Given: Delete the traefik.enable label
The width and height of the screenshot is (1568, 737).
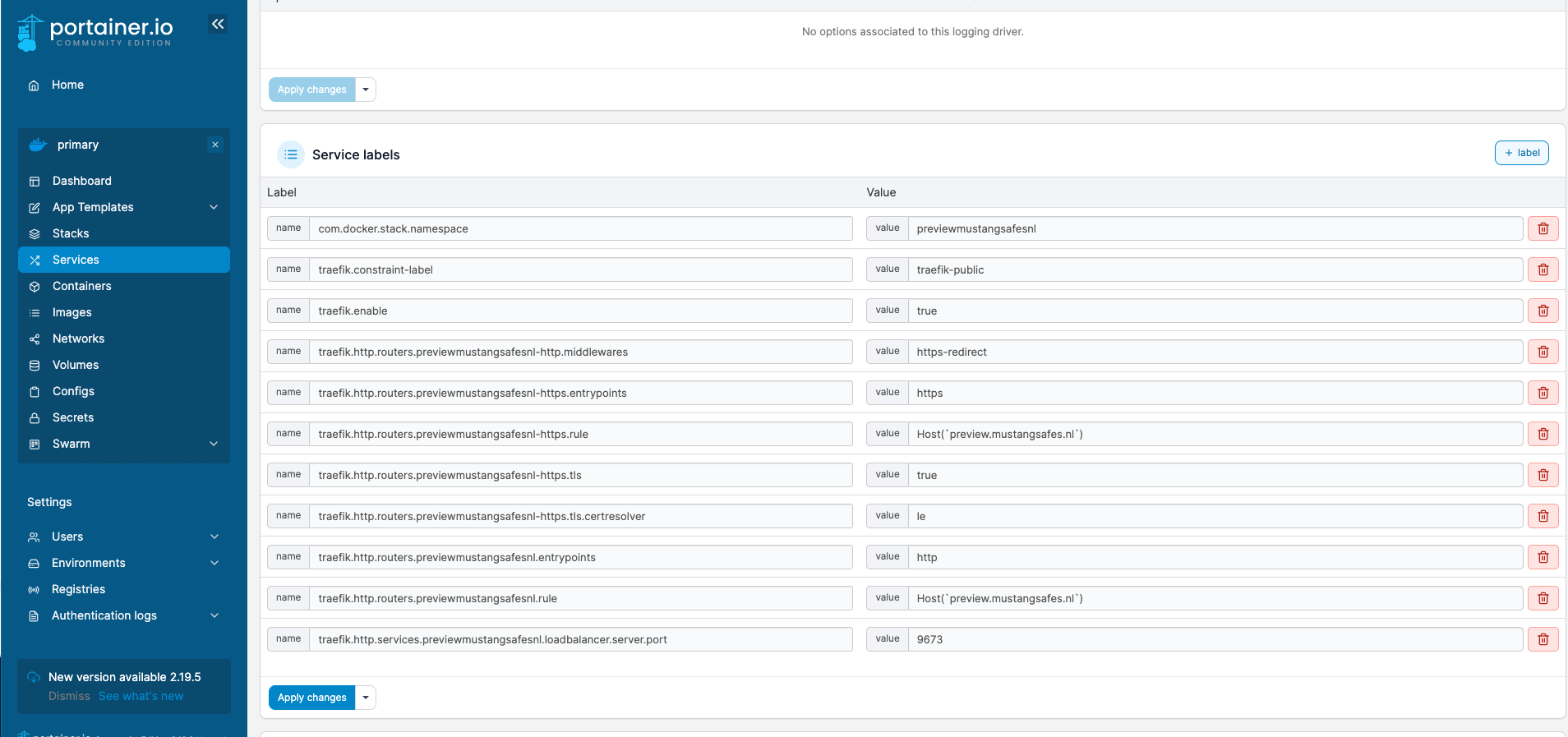Looking at the screenshot, I should pyautogui.click(x=1543, y=311).
